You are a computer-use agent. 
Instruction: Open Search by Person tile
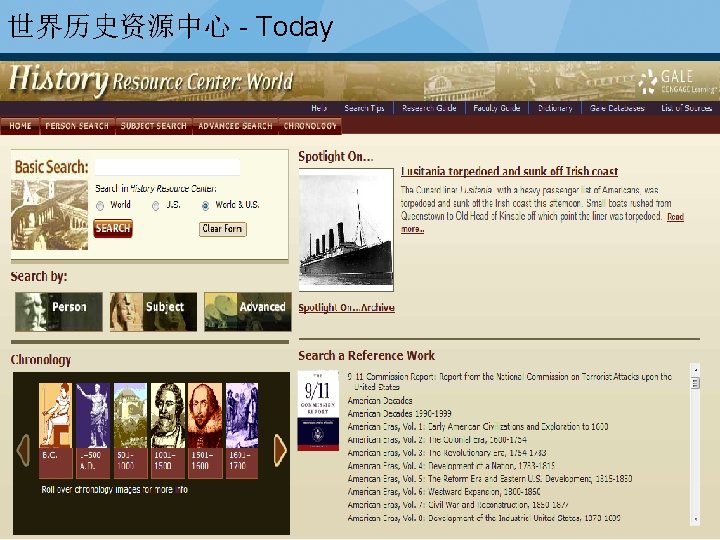pyautogui.click(x=59, y=311)
